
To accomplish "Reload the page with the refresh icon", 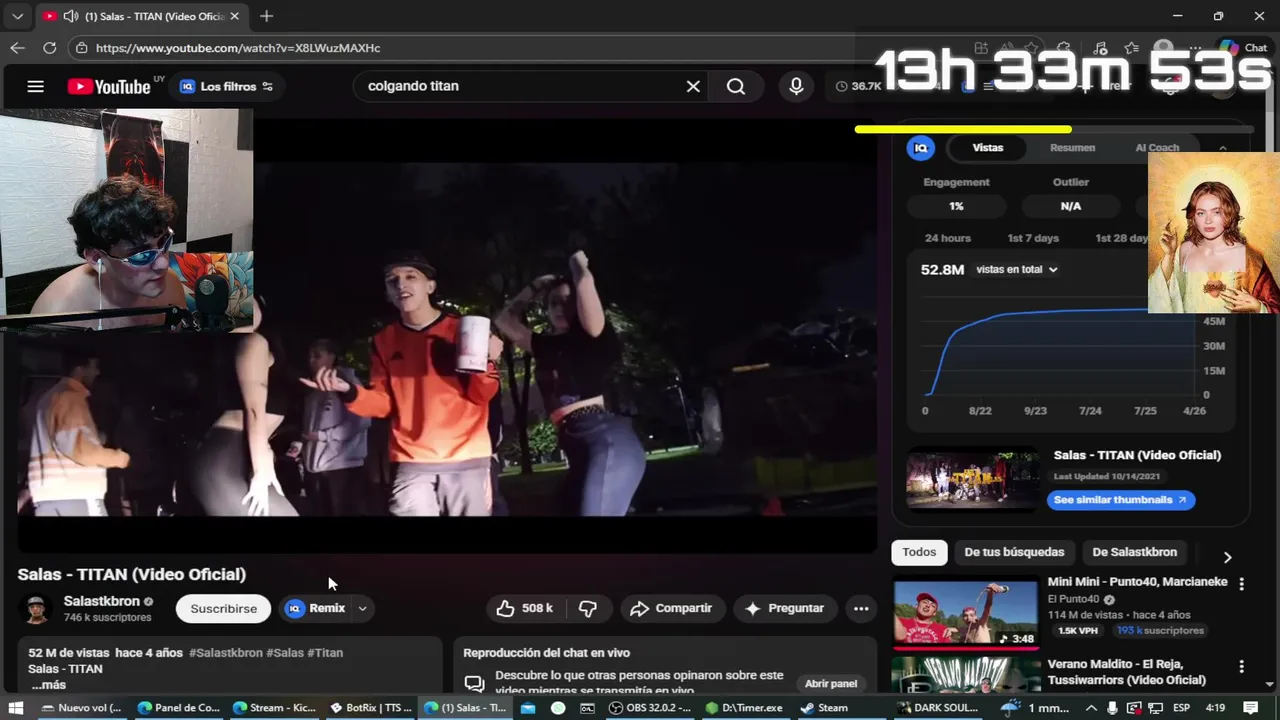I will point(49,48).
